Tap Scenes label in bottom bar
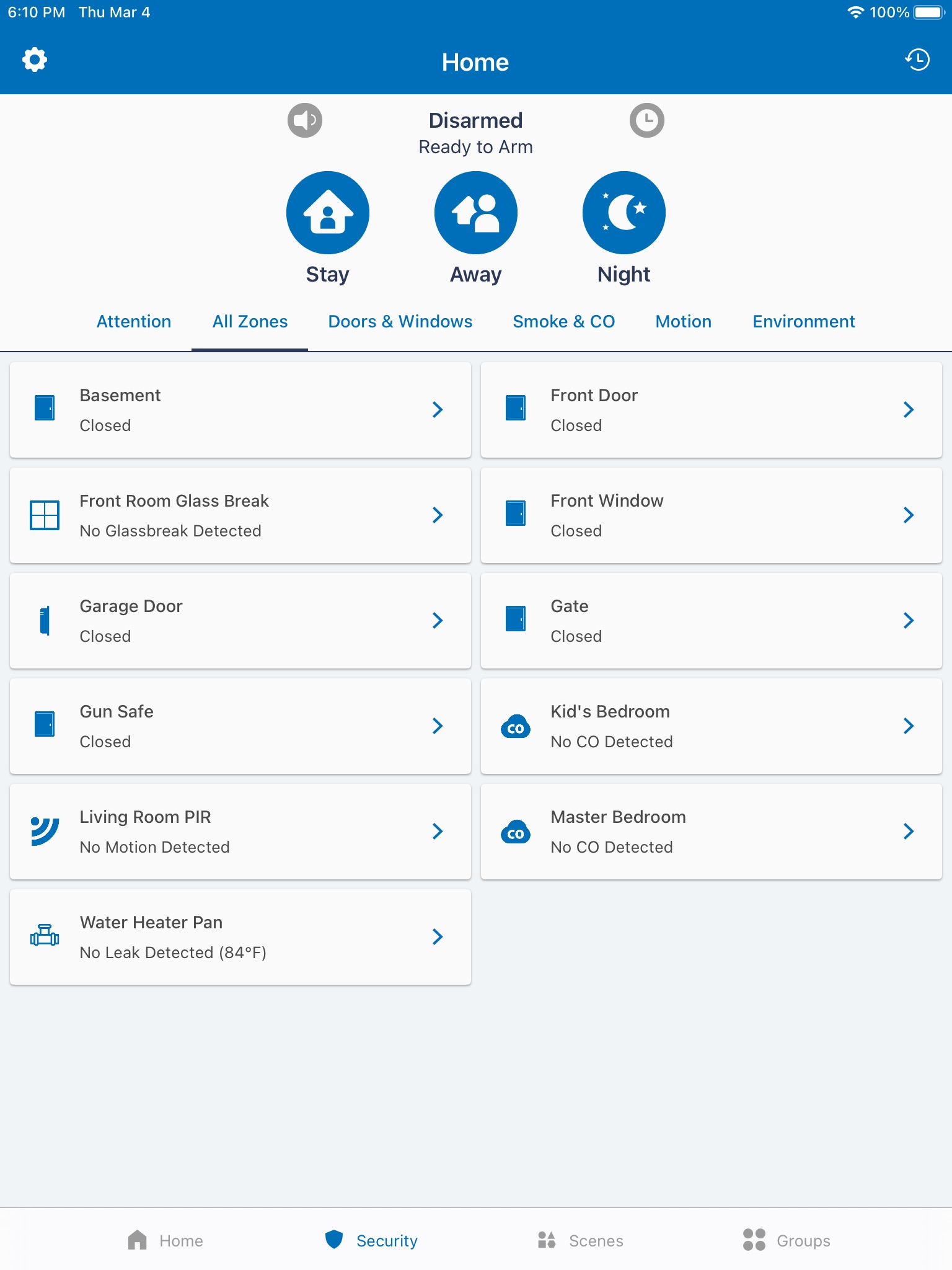Image resolution: width=952 pixels, height=1270 pixels. (x=596, y=1241)
